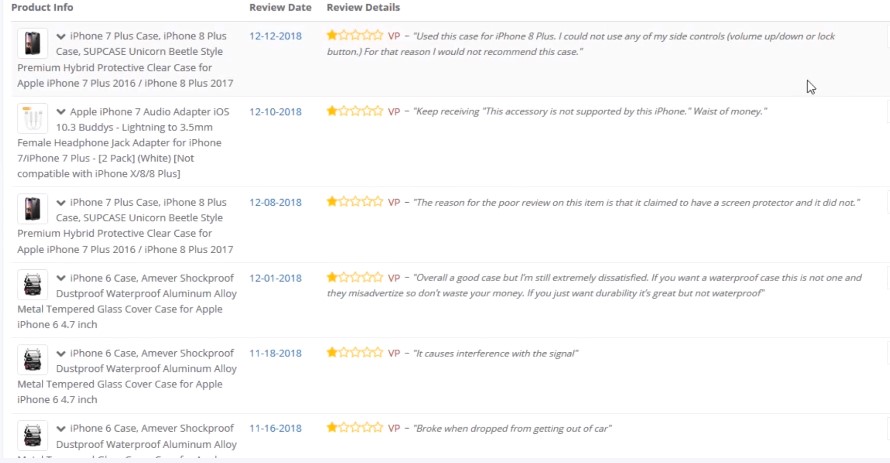Screen dimensions: 890x463
Task: Expand the 12-08-2018 SUPCASE product row chevron
Action: (x=61, y=203)
